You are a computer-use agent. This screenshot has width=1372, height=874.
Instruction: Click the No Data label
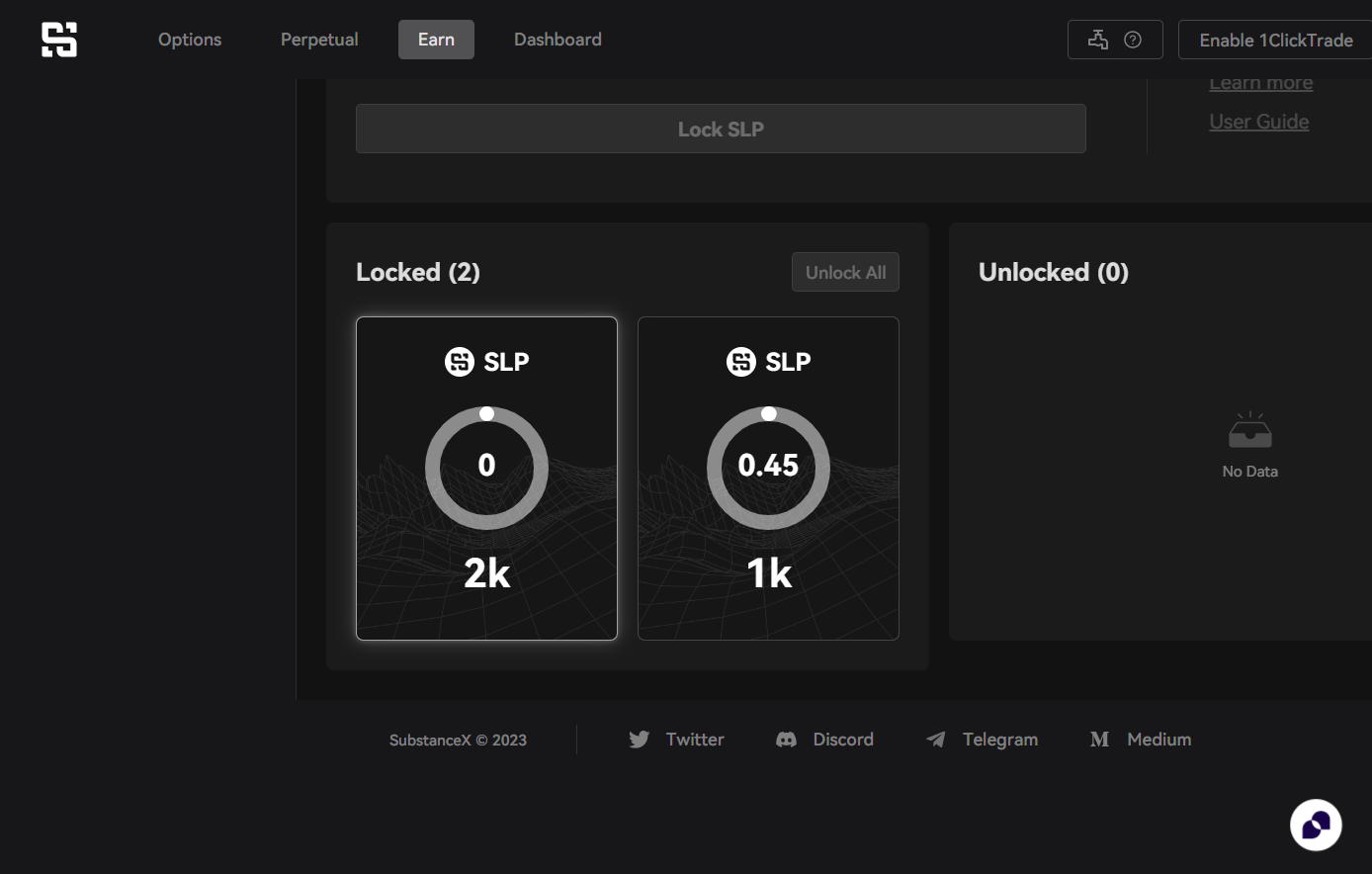[1249, 472]
